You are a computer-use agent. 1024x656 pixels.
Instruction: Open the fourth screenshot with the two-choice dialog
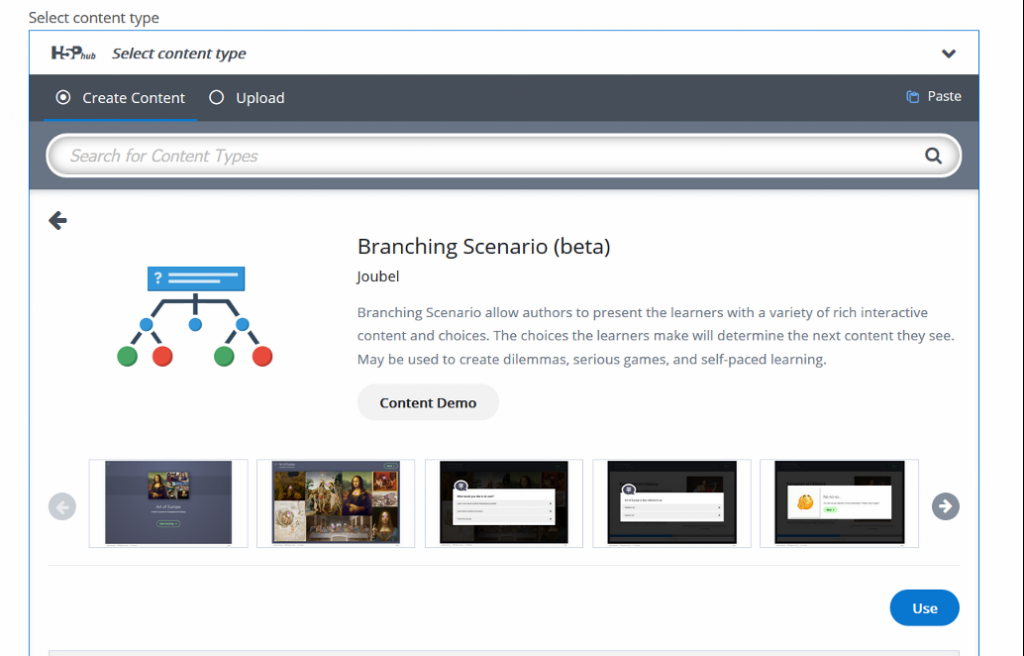pos(672,503)
